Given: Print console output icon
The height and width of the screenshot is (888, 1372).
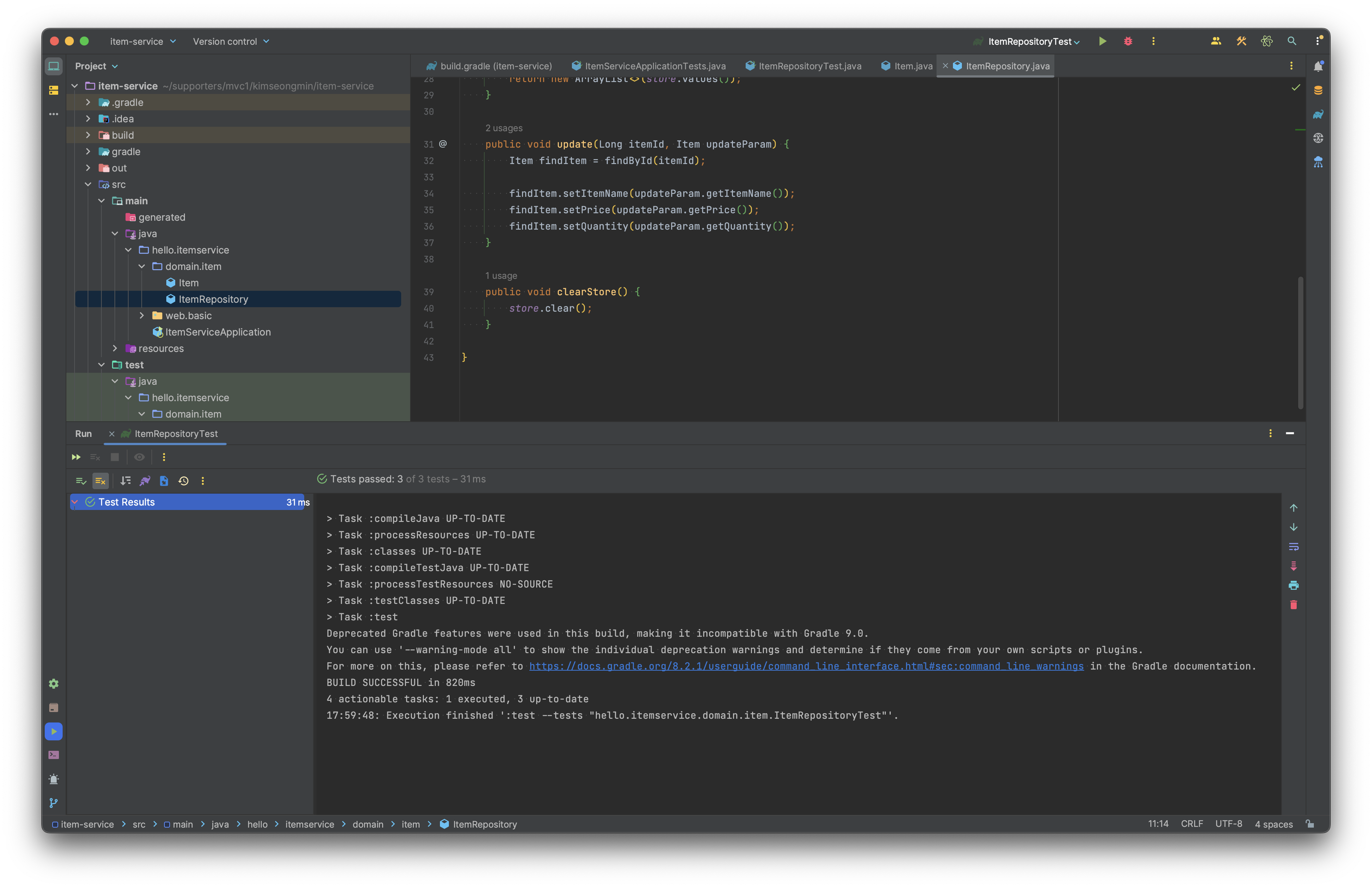Looking at the screenshot, I should 1294,585.
